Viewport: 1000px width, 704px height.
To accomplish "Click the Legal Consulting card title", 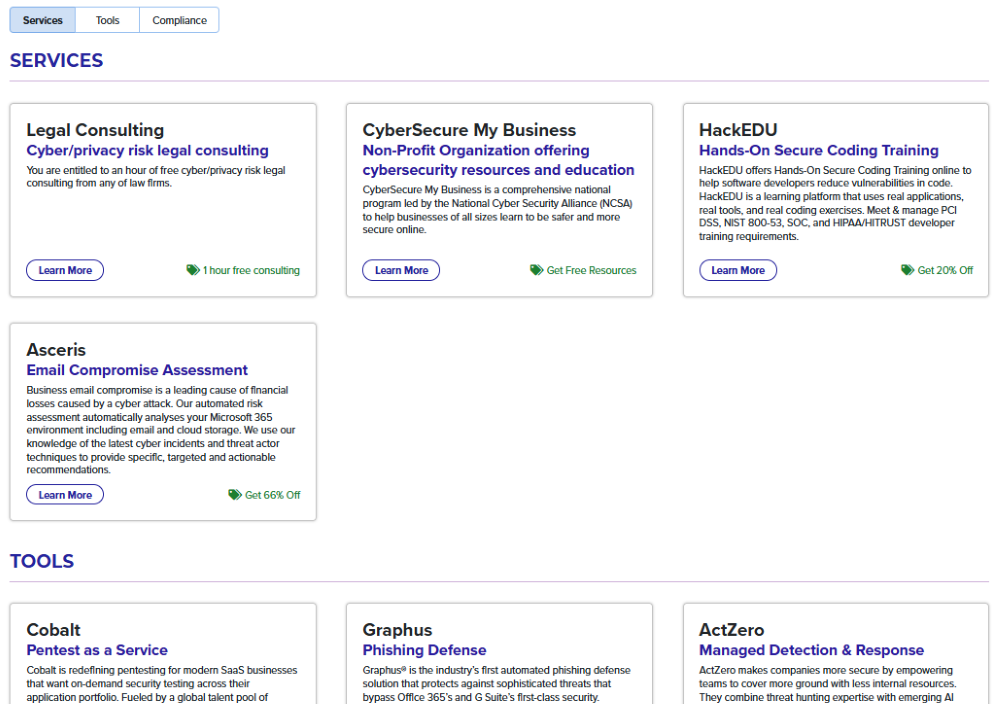I will coord(95,130).
